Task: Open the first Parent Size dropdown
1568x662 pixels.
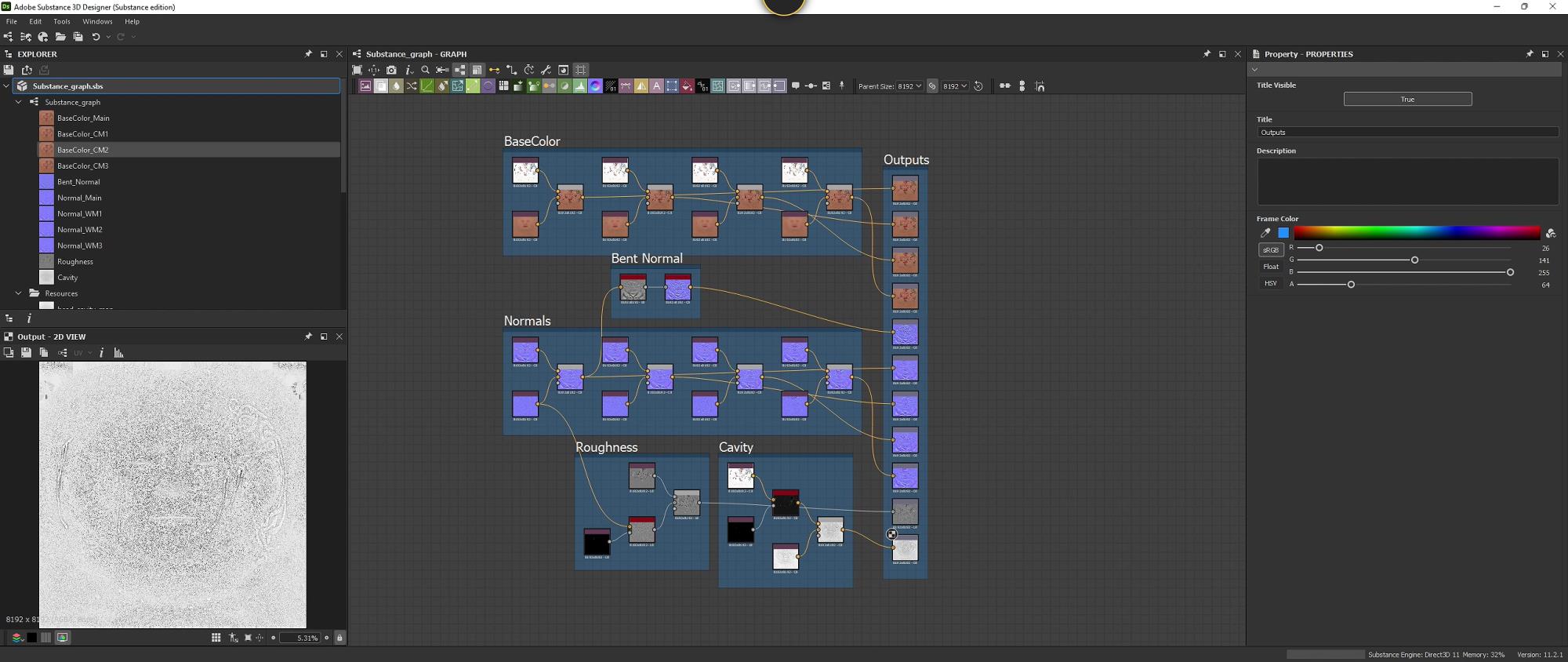Action: point(909,86)
